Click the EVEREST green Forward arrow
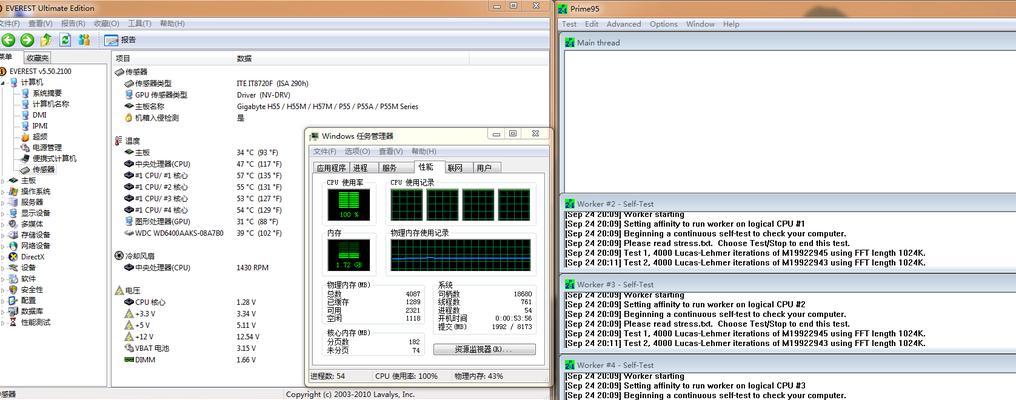The width and height of the screenshot is (1016, 400). click(x=27, y=40)
